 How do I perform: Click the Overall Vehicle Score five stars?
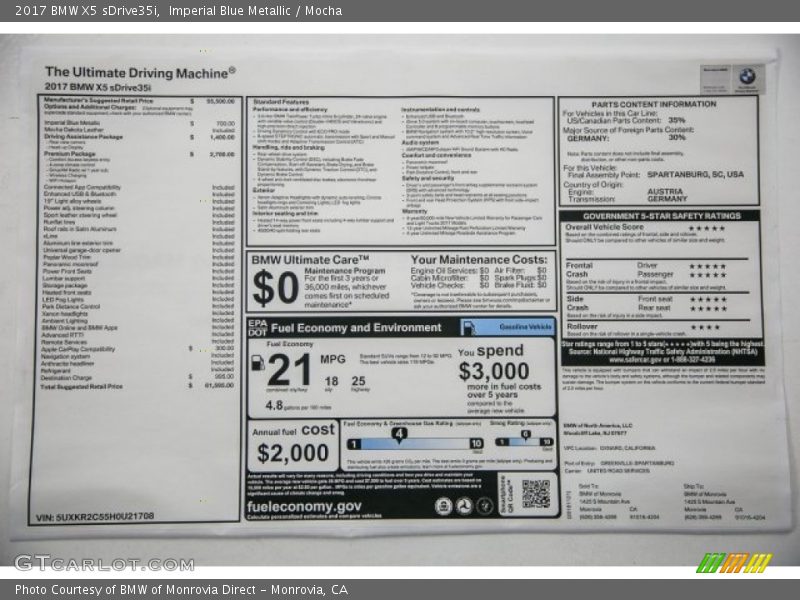click(707, 228)
